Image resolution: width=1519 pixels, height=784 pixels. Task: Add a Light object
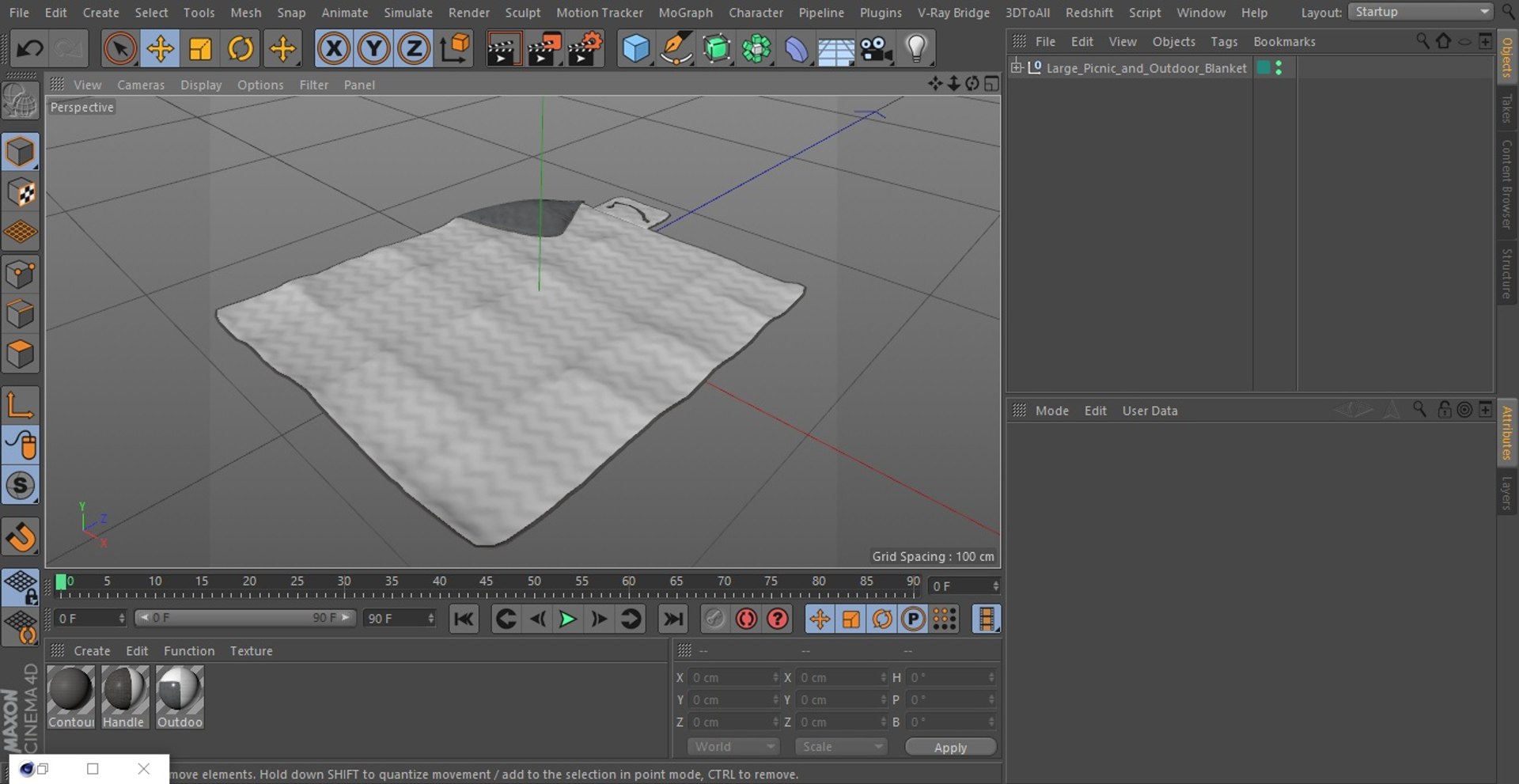916,49
